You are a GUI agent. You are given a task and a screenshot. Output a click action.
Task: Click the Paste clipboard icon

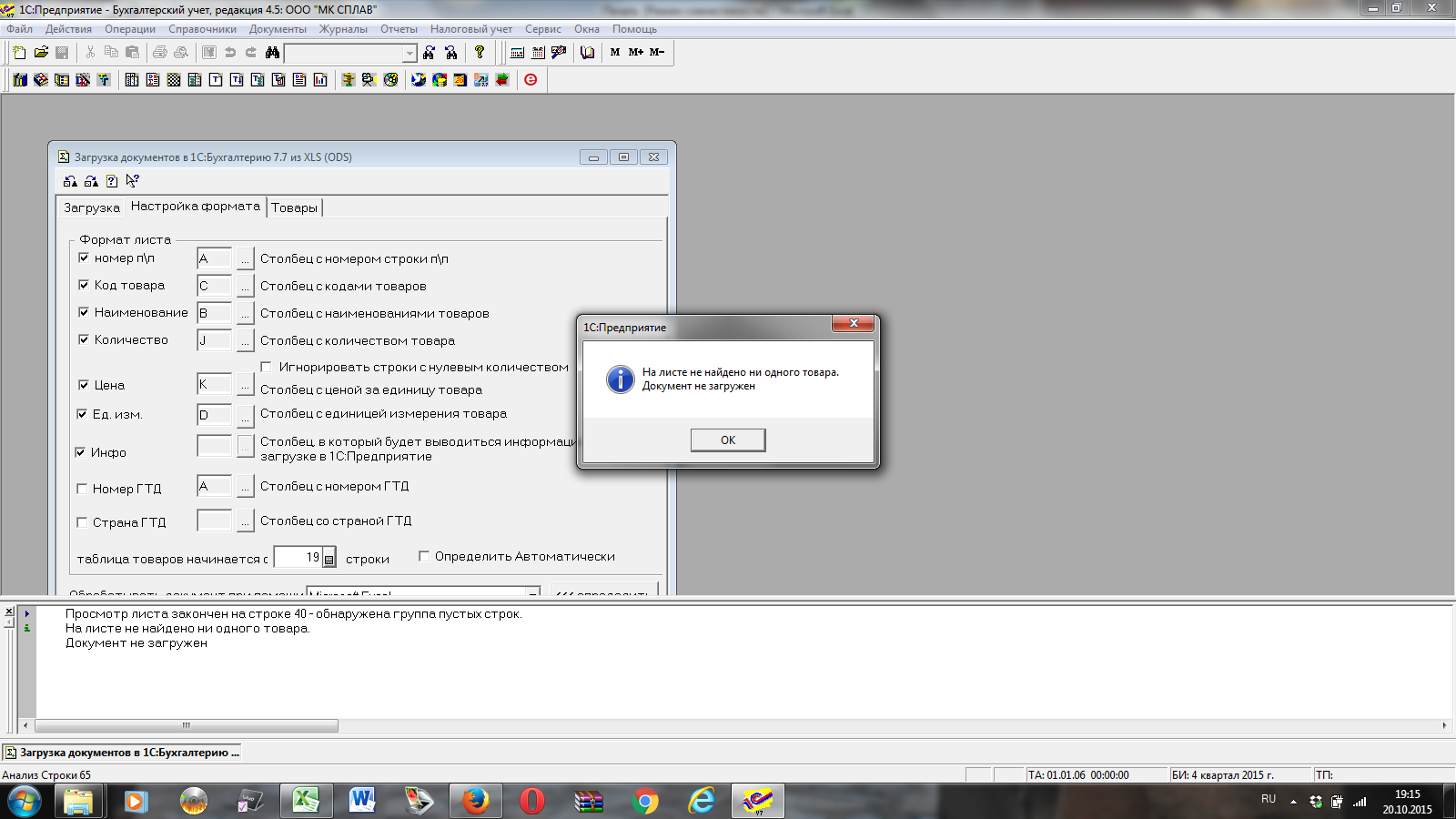click(132, 53)
